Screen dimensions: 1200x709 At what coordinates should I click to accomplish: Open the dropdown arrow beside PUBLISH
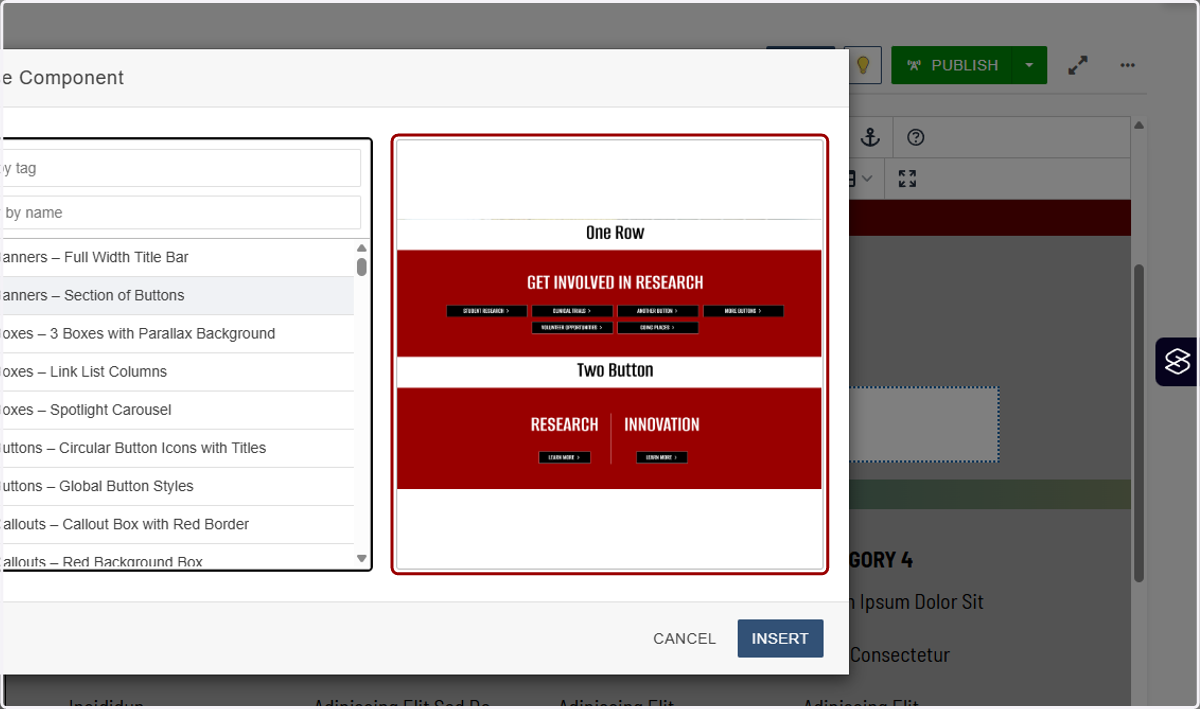(x=1029, y=65)
